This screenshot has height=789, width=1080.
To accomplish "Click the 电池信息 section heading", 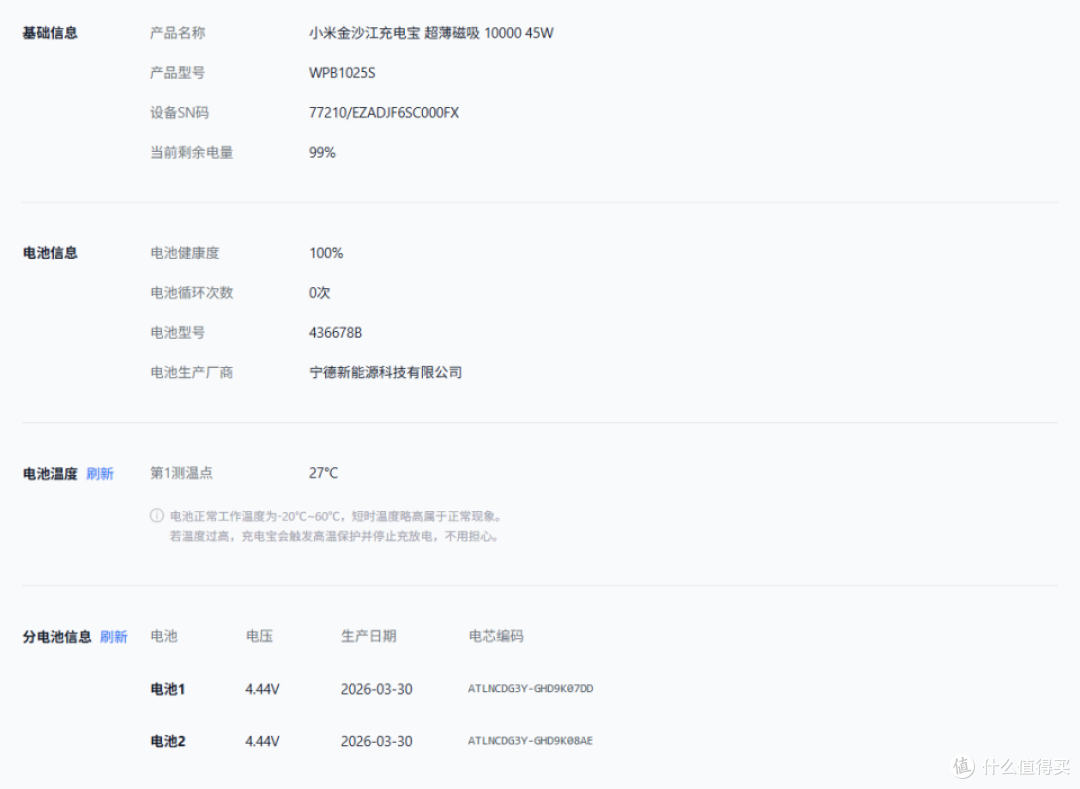I will 50,253.
